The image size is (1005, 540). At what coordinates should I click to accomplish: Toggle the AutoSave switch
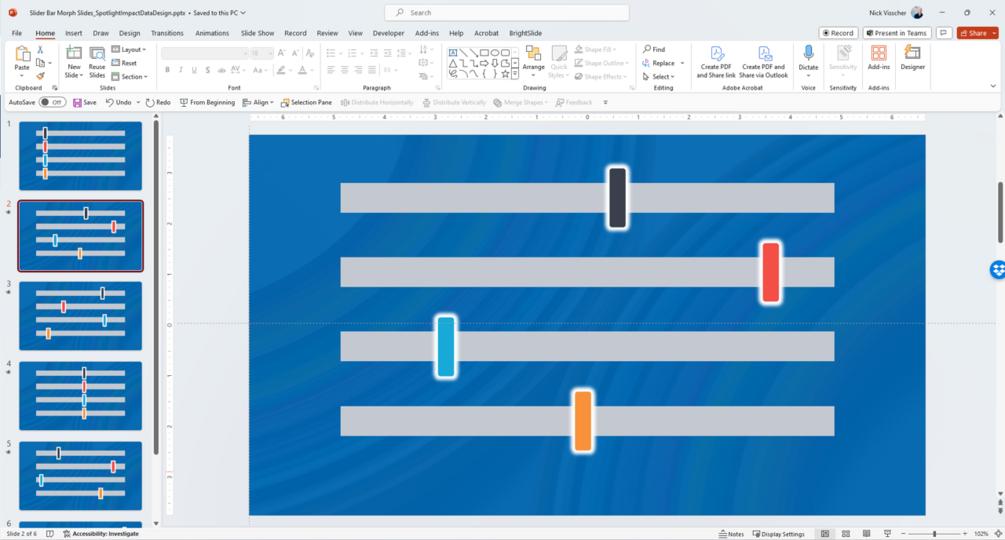(x=52, y=102)
